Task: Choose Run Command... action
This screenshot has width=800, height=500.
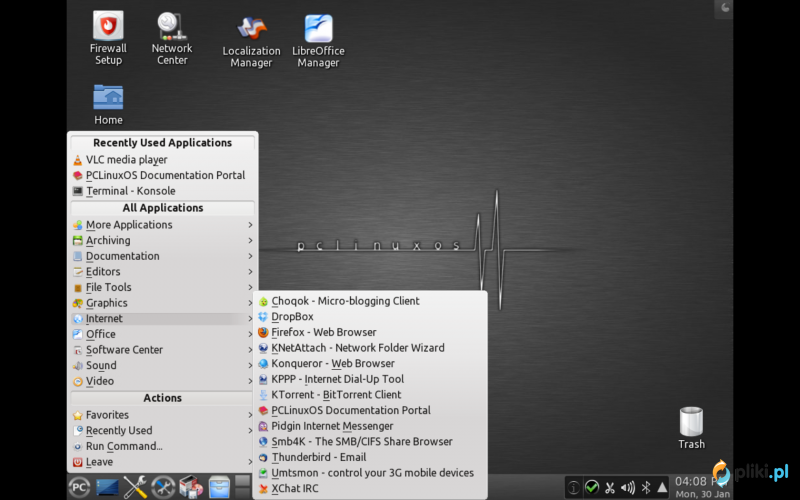Action: click(x=163, y=446)
